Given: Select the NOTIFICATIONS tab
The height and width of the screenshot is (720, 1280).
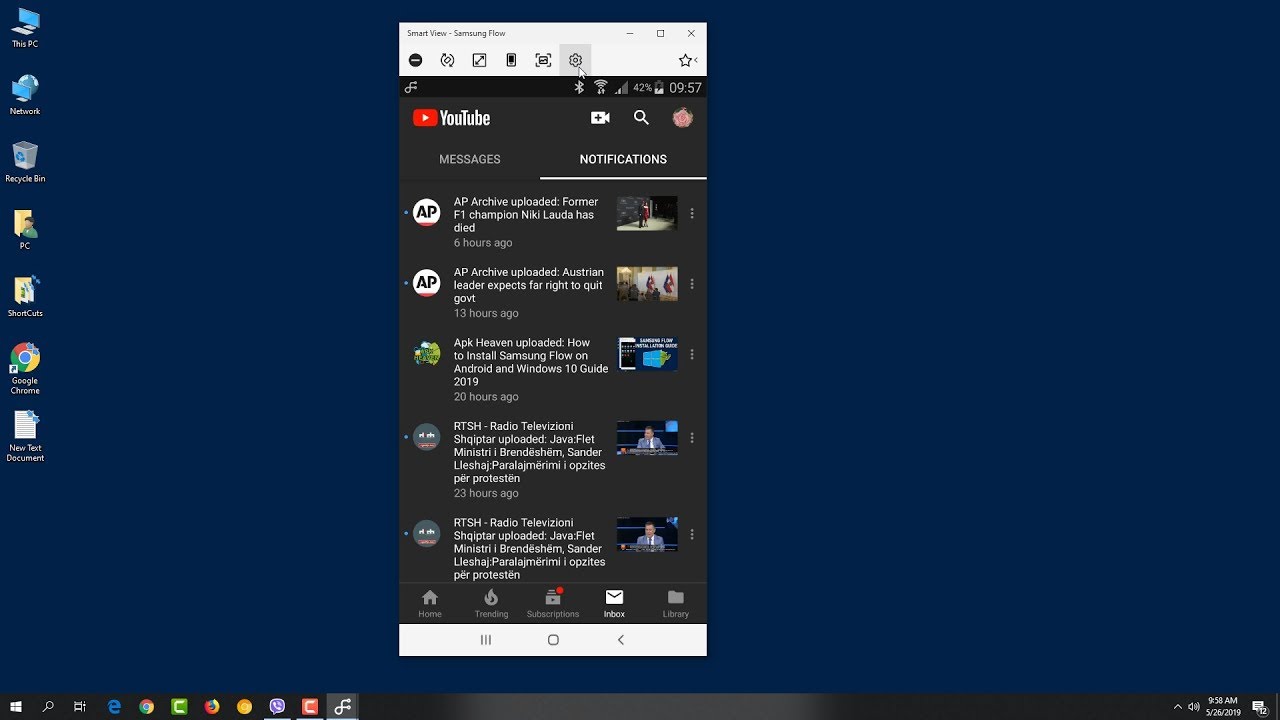Looking at the screenshot, I should (x=623, y=159).
